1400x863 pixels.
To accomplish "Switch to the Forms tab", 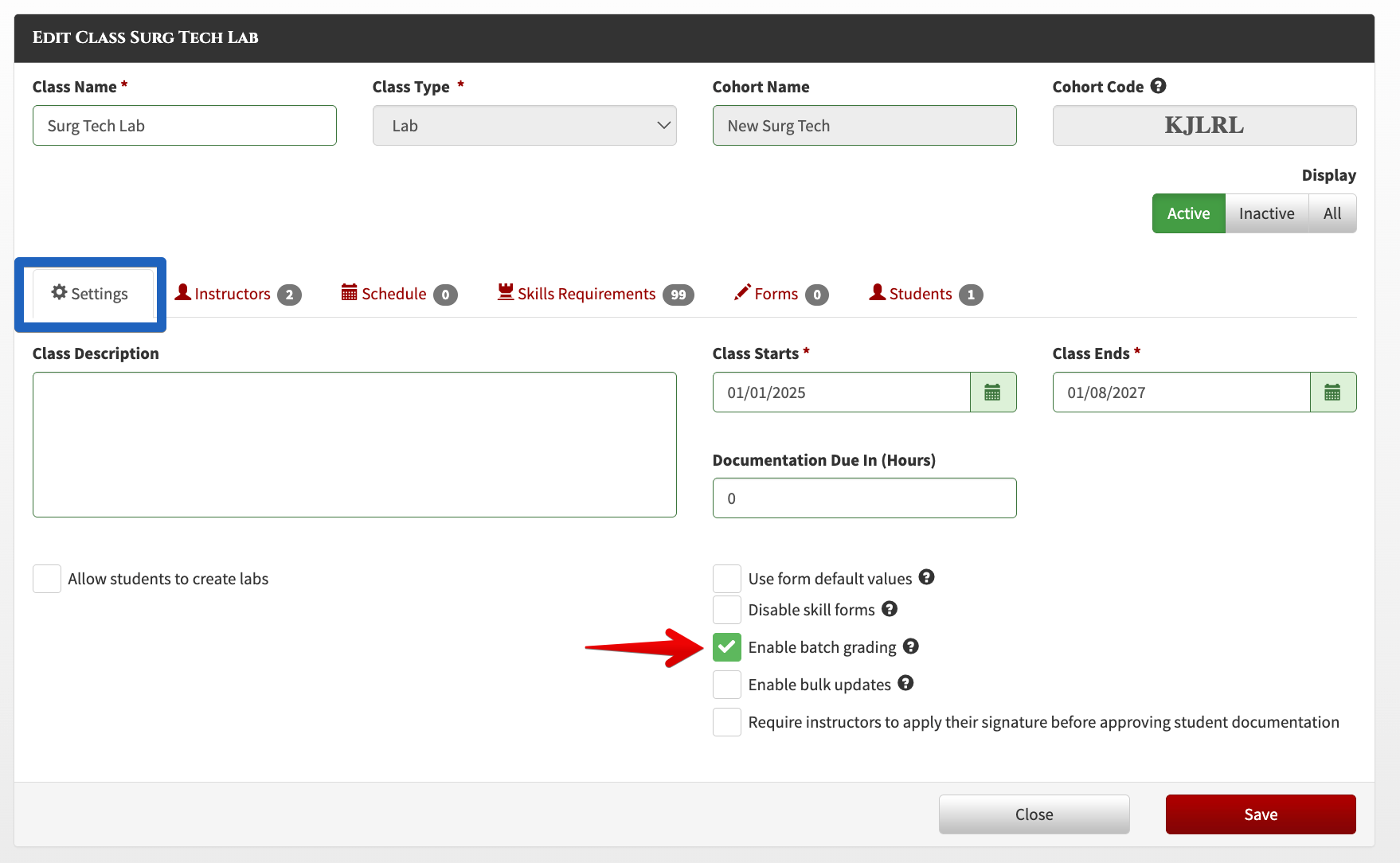I will (x=781, y=294).
